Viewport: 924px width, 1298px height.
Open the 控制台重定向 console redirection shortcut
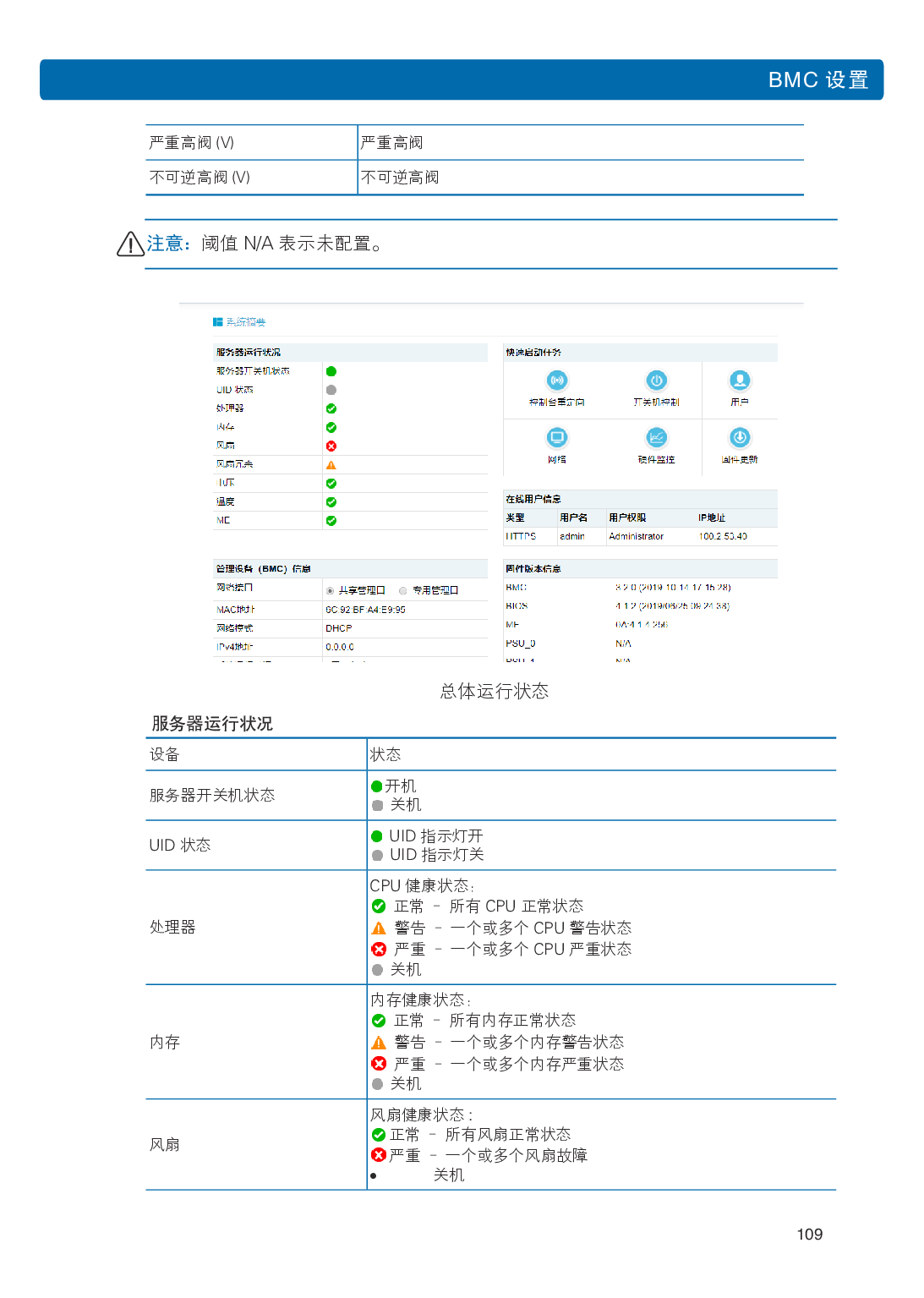[556, 381]
